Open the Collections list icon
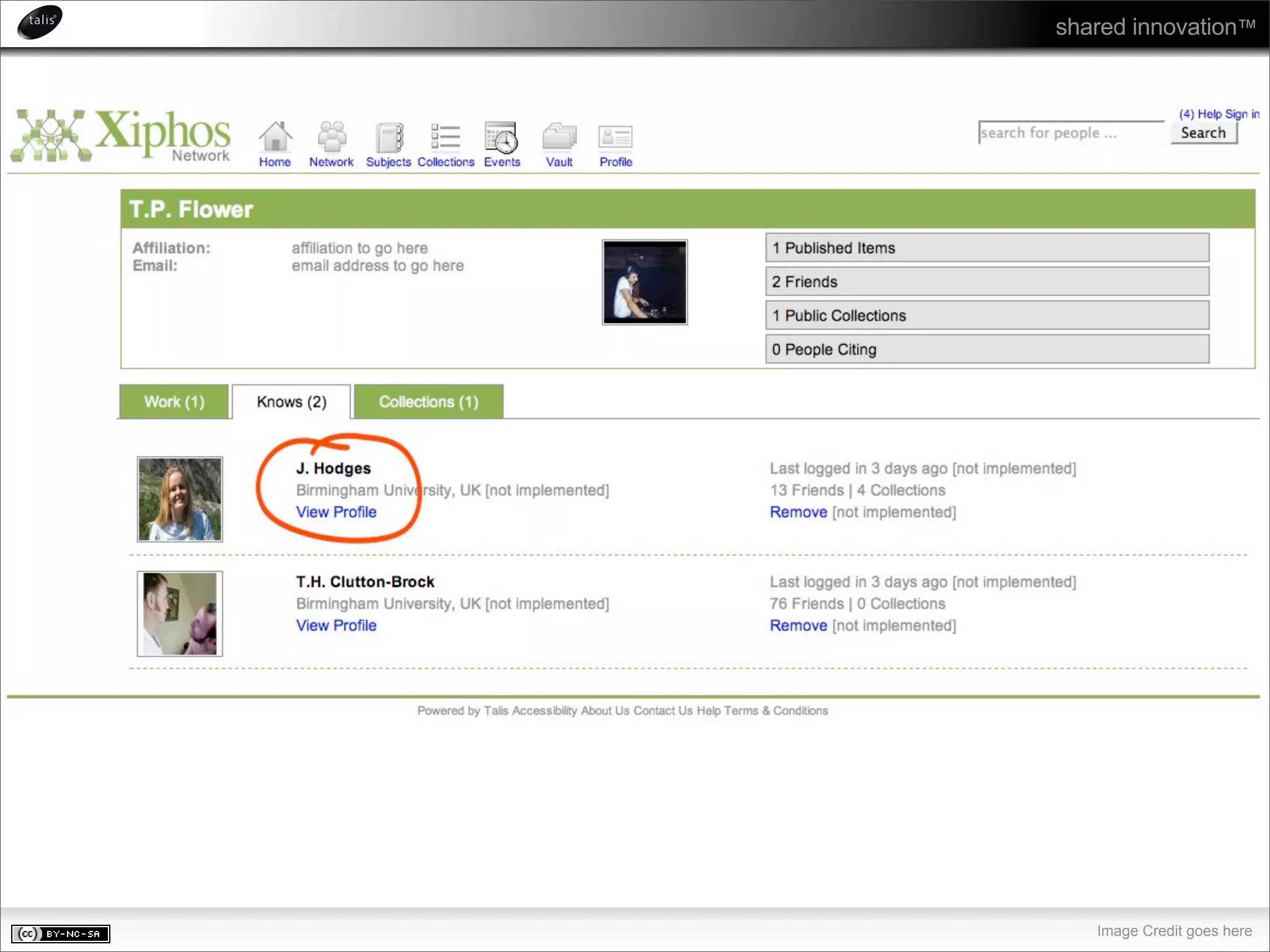Viewport: 1270px width, 952px height. [x=445, y=136]
